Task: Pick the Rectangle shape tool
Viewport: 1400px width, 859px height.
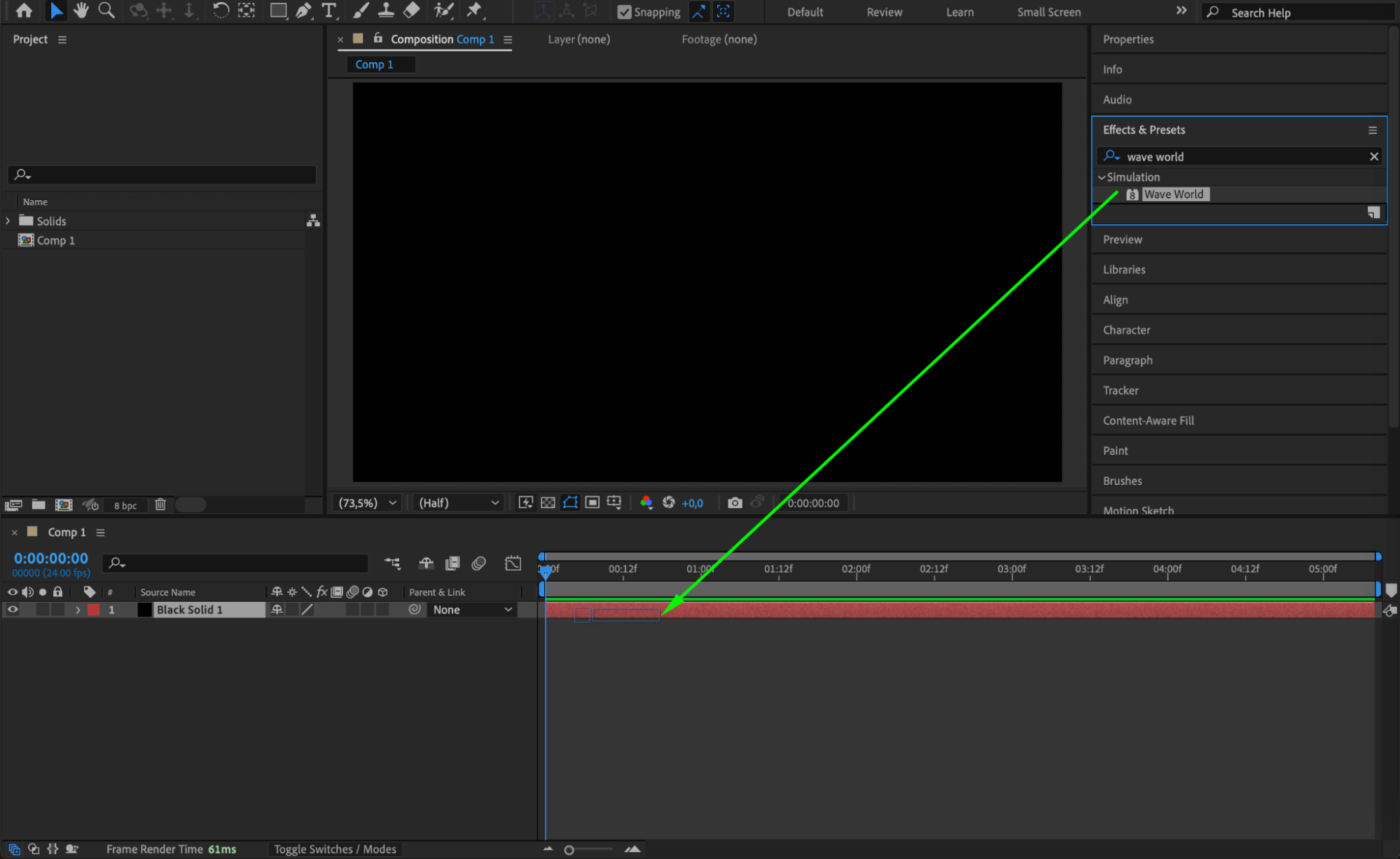Action: [x=278, y=11]
